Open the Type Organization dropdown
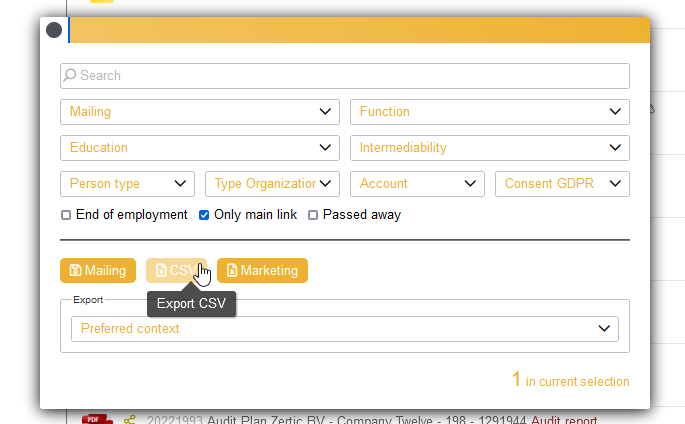 [x=272, y=184]
